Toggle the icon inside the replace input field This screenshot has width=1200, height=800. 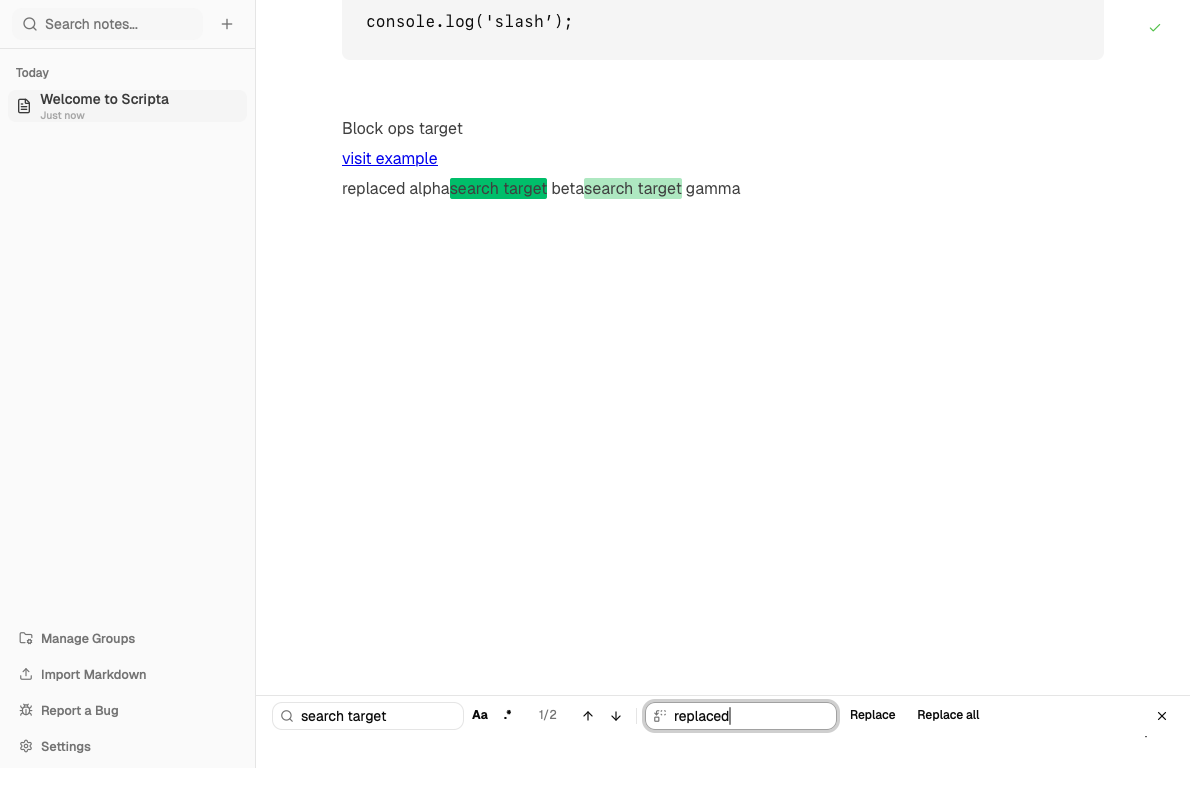pyautogui.click(x=659, y=715)
